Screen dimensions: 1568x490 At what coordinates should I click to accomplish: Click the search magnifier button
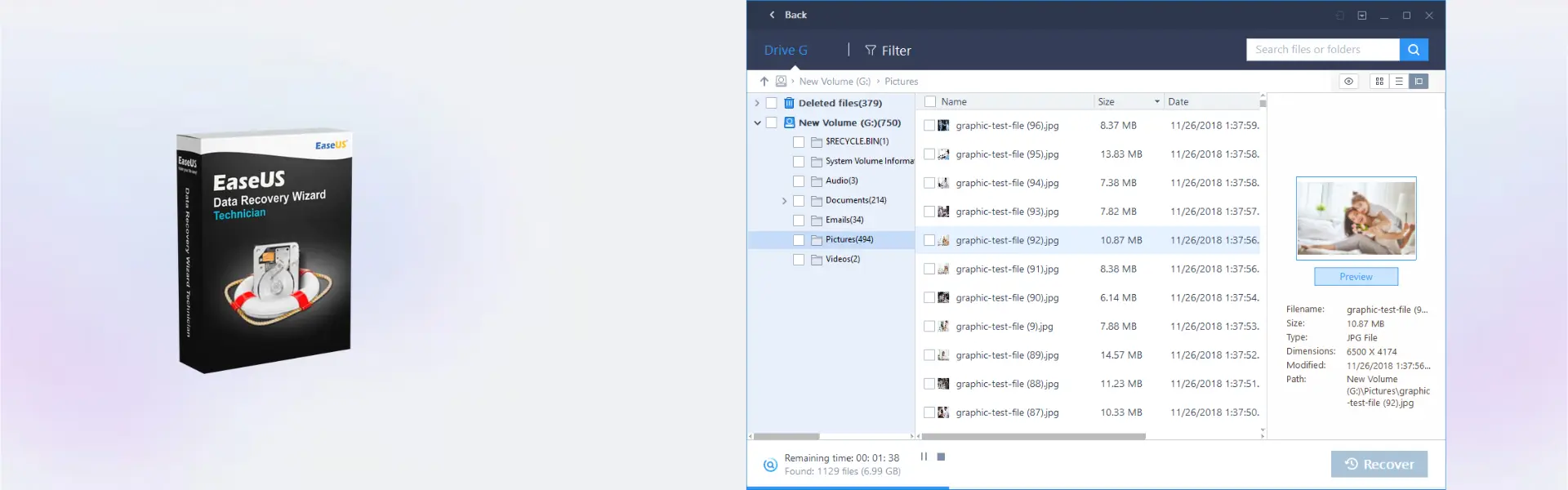(x=1414, y=50)
